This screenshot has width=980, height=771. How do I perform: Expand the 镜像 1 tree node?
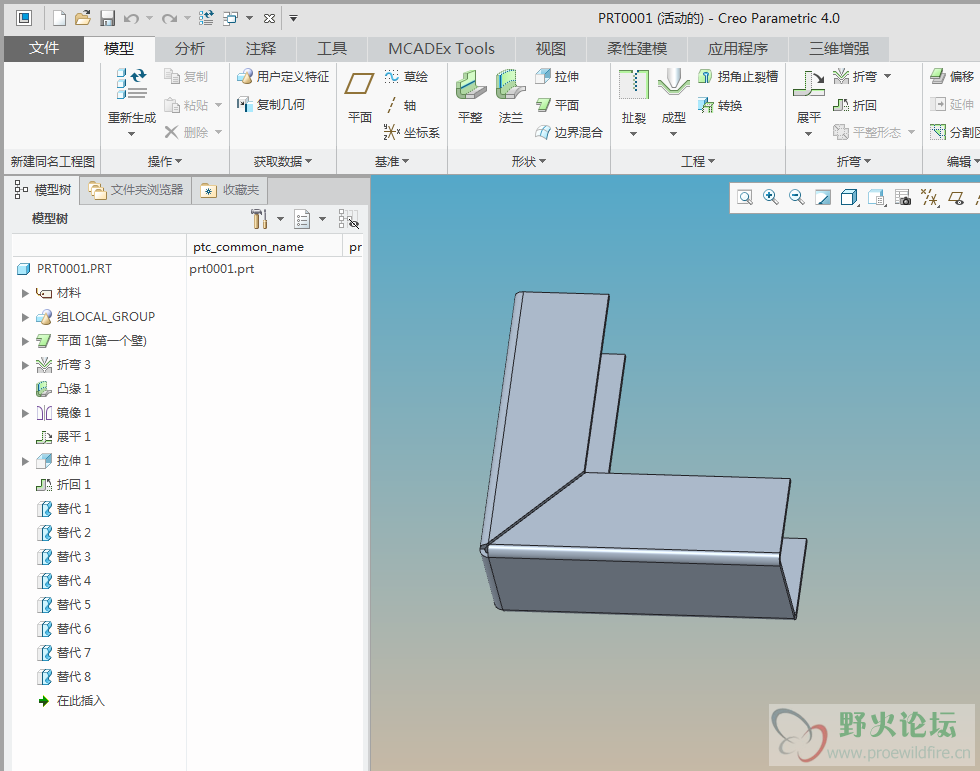pyautogui.click(x=25, y=413)
